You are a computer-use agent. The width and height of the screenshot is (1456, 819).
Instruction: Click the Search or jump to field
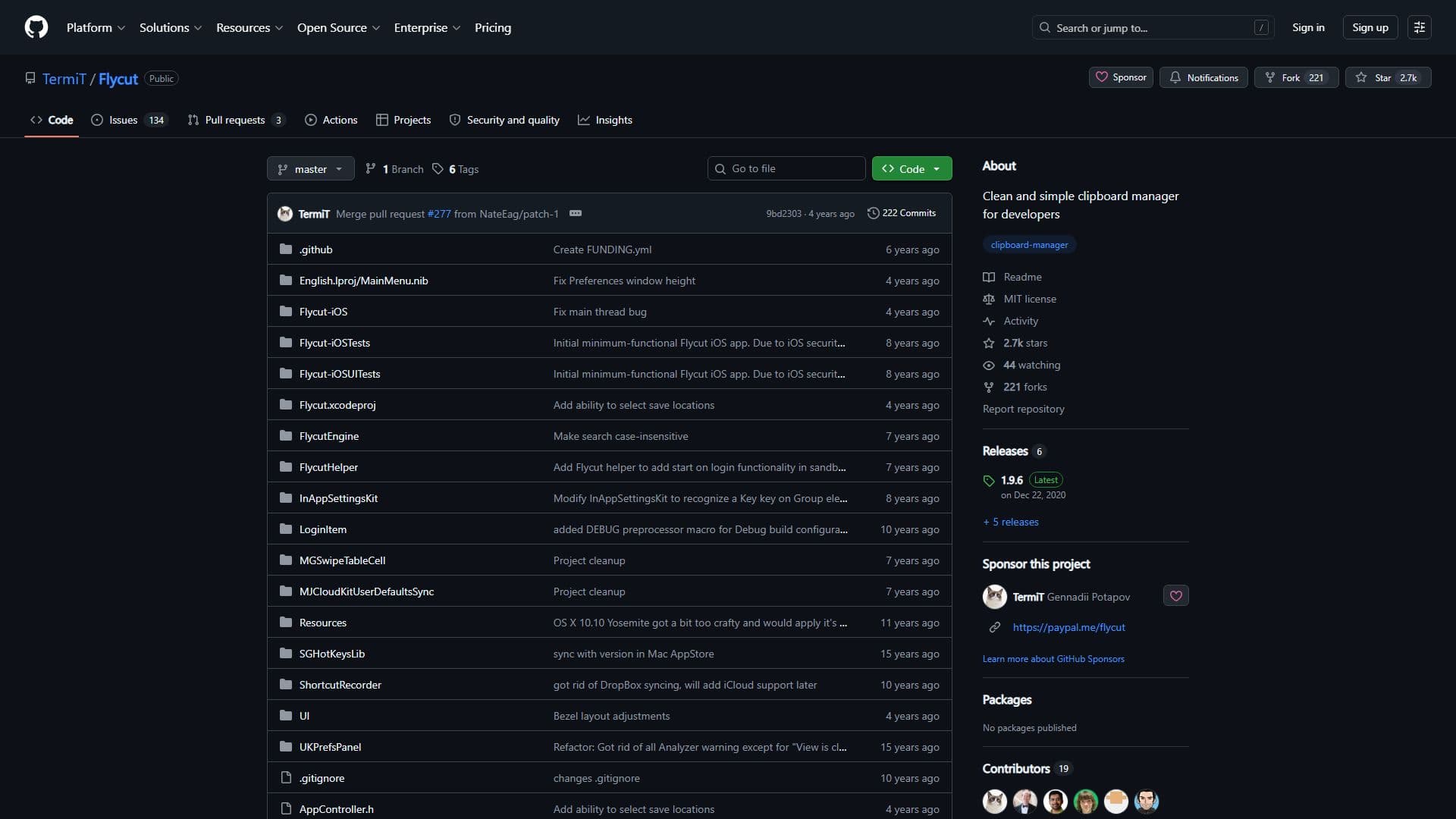pyautogui.click(x=1153, y=27)
